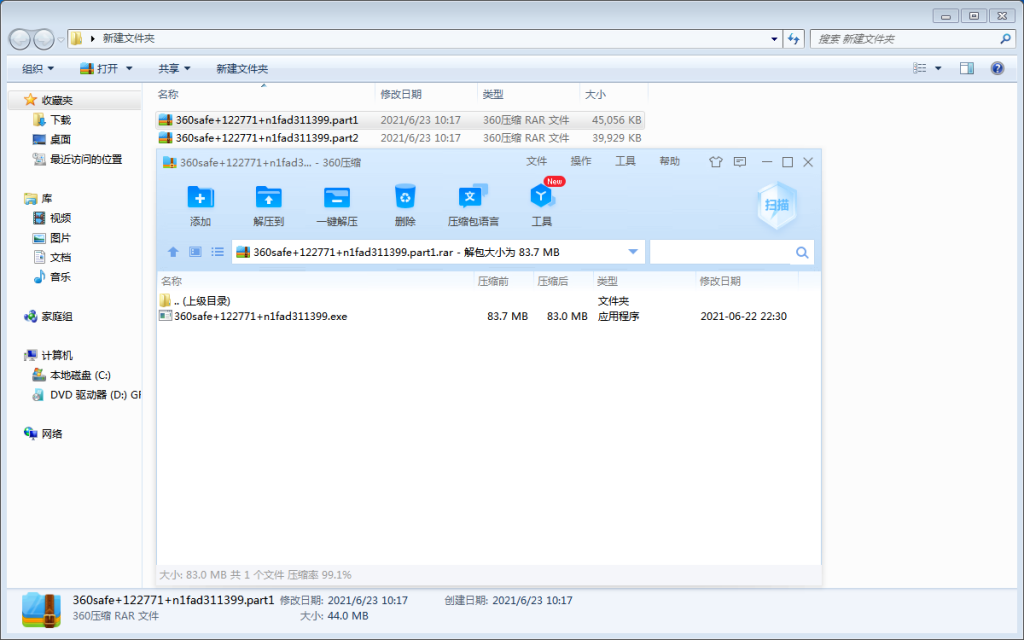This screenshot has height=640, width=1024.
Task: Select file 360safe+122771+n1fad311399.part2
Action: pos(400,138)
